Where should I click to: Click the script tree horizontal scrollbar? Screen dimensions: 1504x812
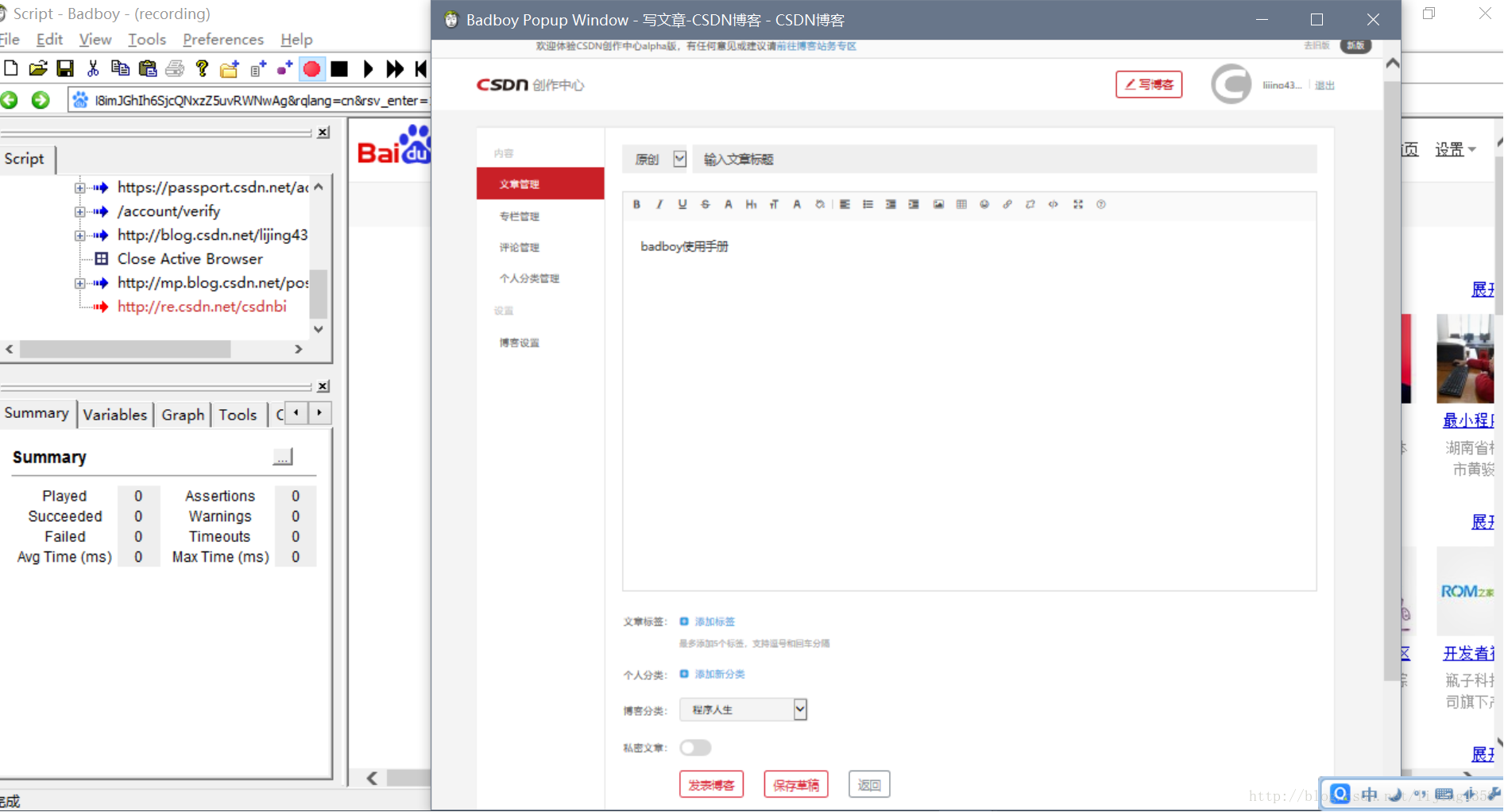(x=126, y=349)
